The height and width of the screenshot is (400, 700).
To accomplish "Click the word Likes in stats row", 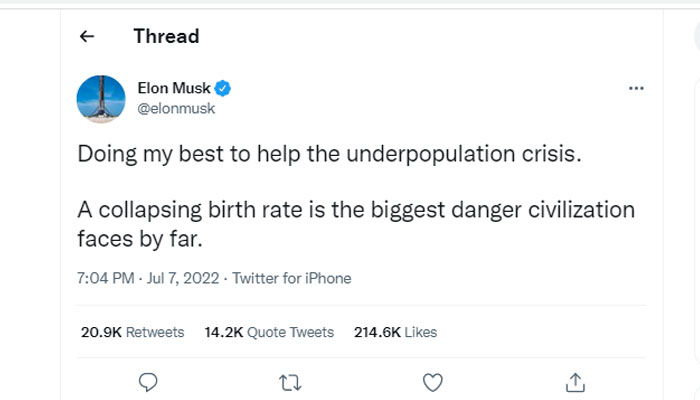I will 421,332.
